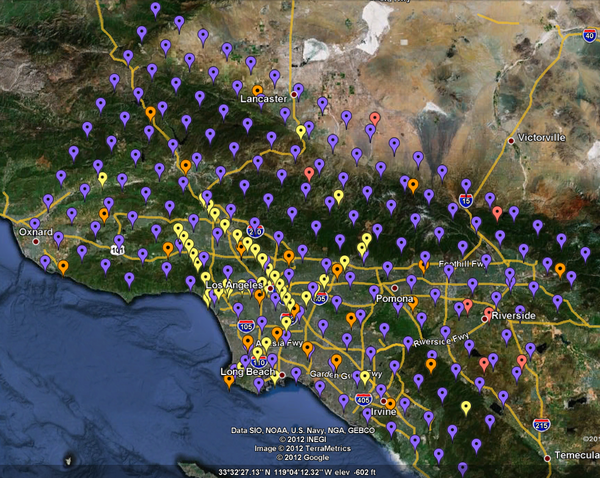Click the orange pin beside the Lancaster label
600x478 pixels.
tap(257, 90)
